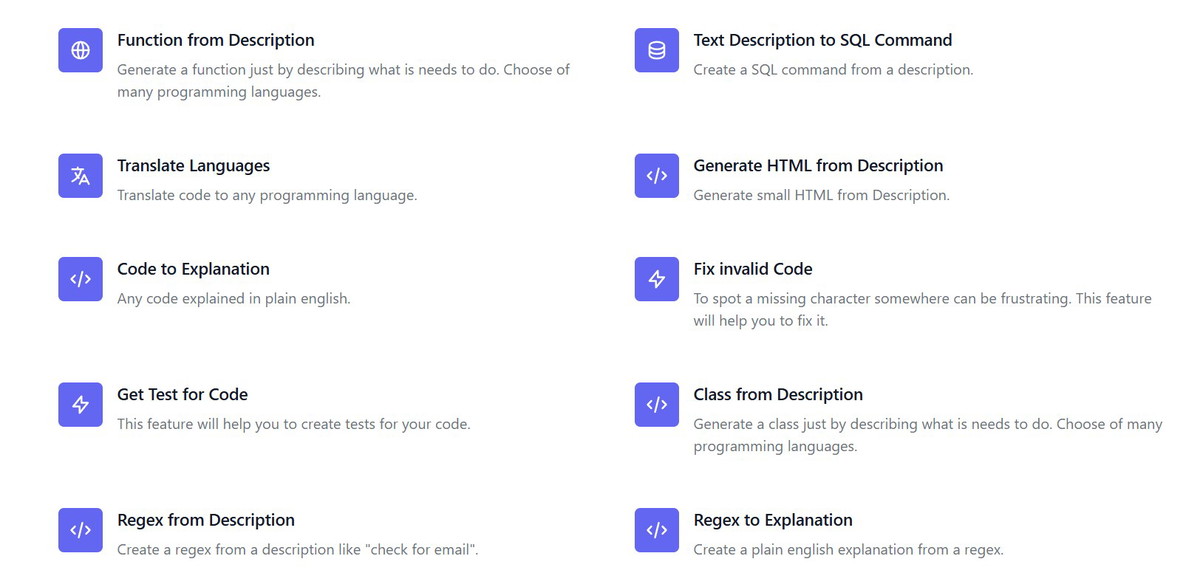The height and width of the screenshot is (587, 1200).
Task: Click the code icon beside Class from Description
Action: [656, 404]
